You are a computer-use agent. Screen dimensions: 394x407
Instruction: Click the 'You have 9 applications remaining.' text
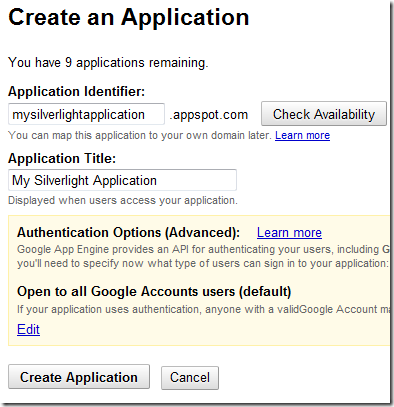[108, 63]
